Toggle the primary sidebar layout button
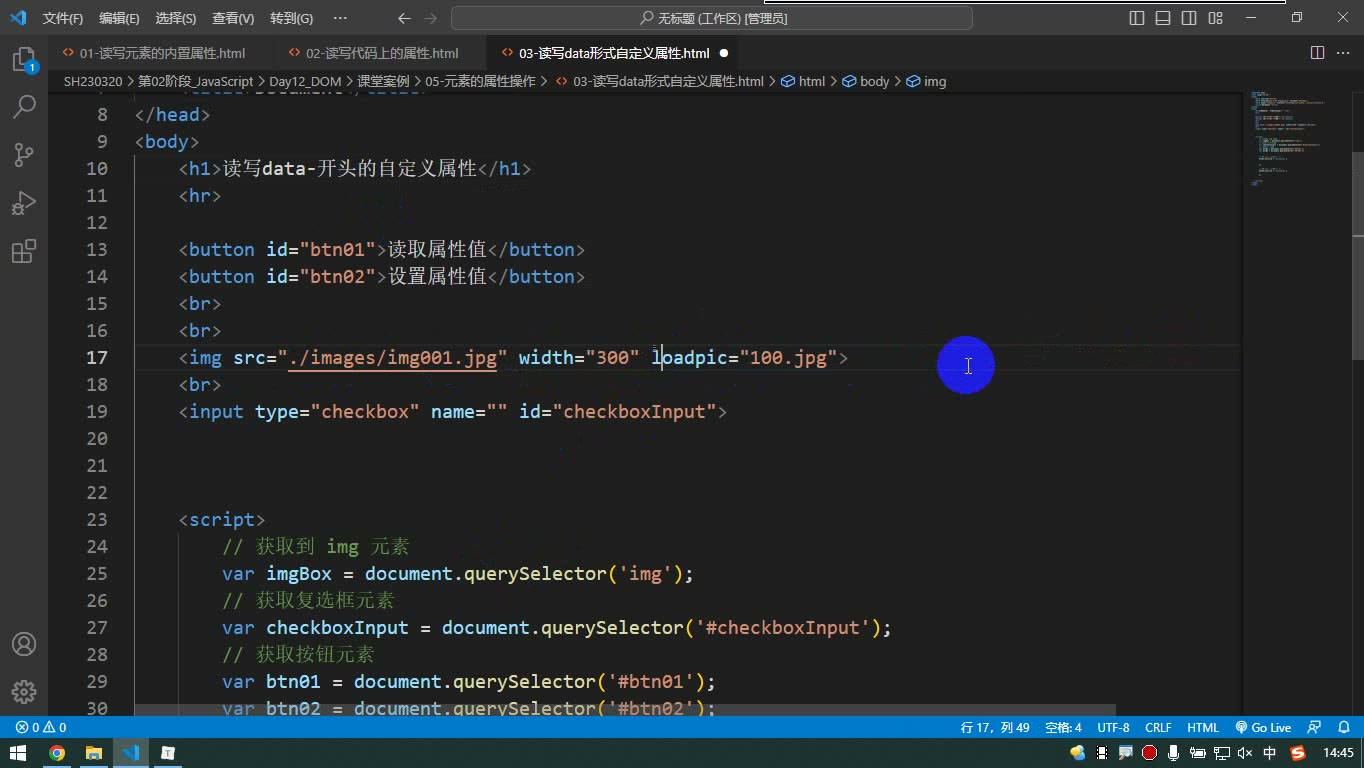 pyautogui.click(x=1137, y=18)
